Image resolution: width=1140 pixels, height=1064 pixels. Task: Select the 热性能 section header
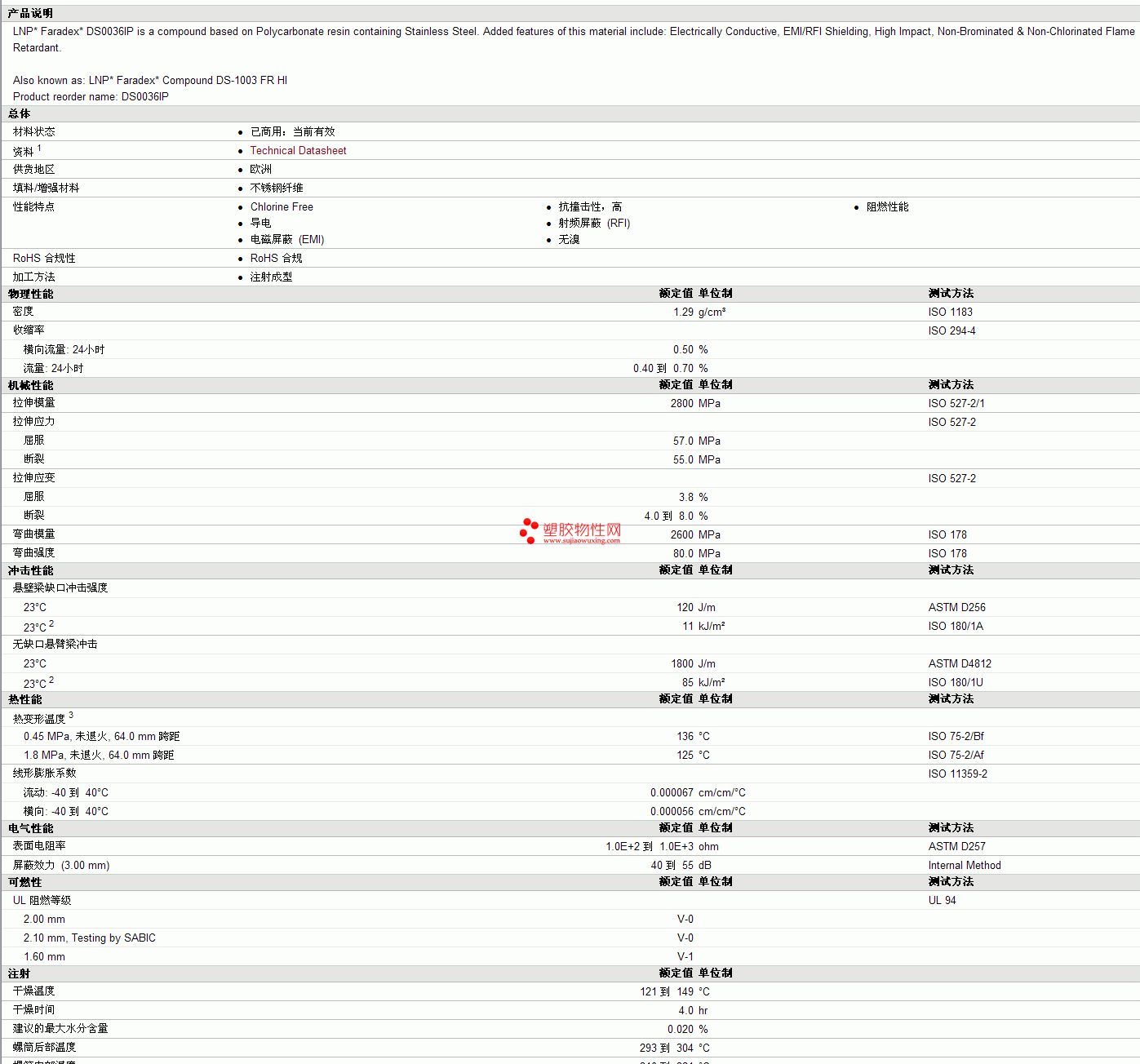click(25, 700)
